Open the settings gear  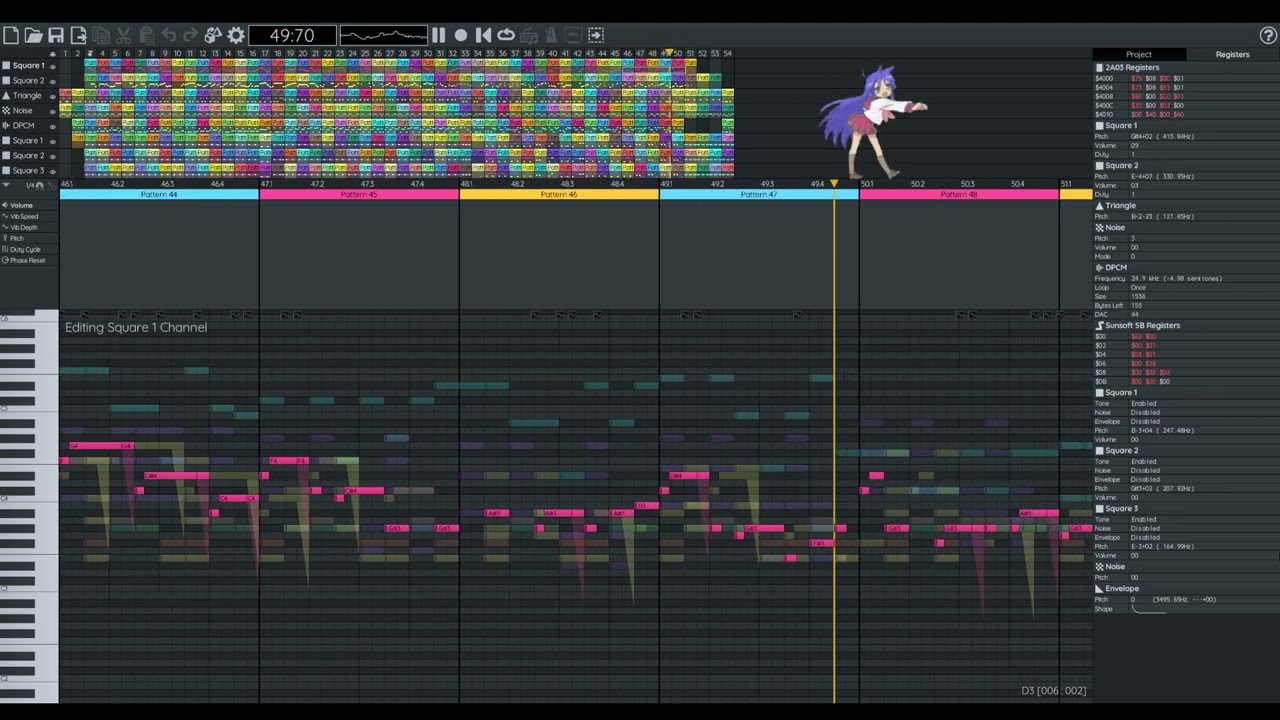coord(236,35)
